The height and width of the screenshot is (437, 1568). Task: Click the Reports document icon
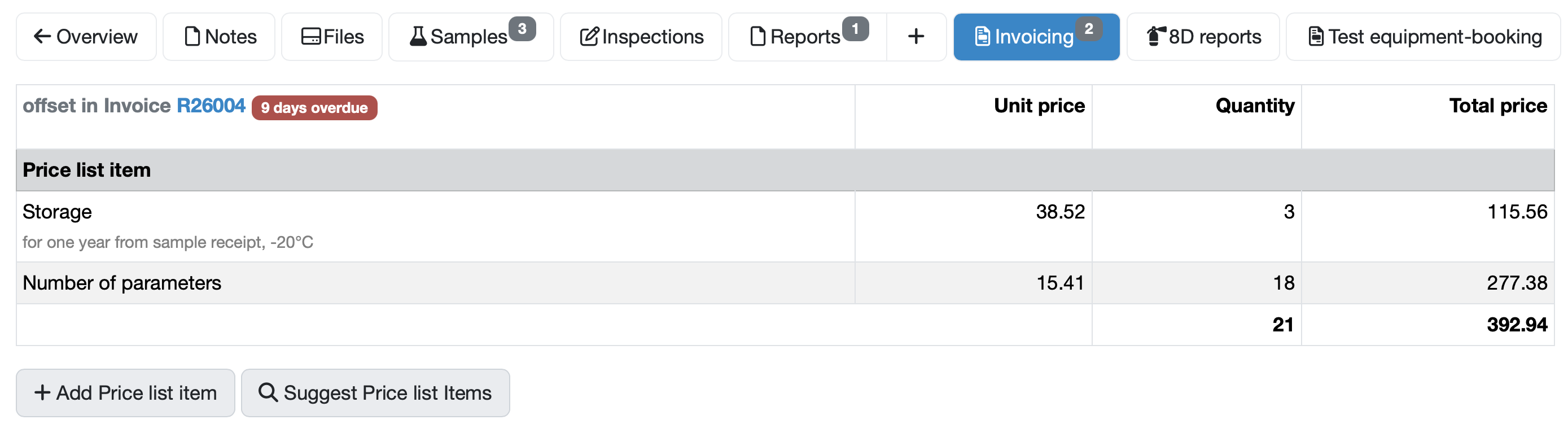[x=758, y=37]
